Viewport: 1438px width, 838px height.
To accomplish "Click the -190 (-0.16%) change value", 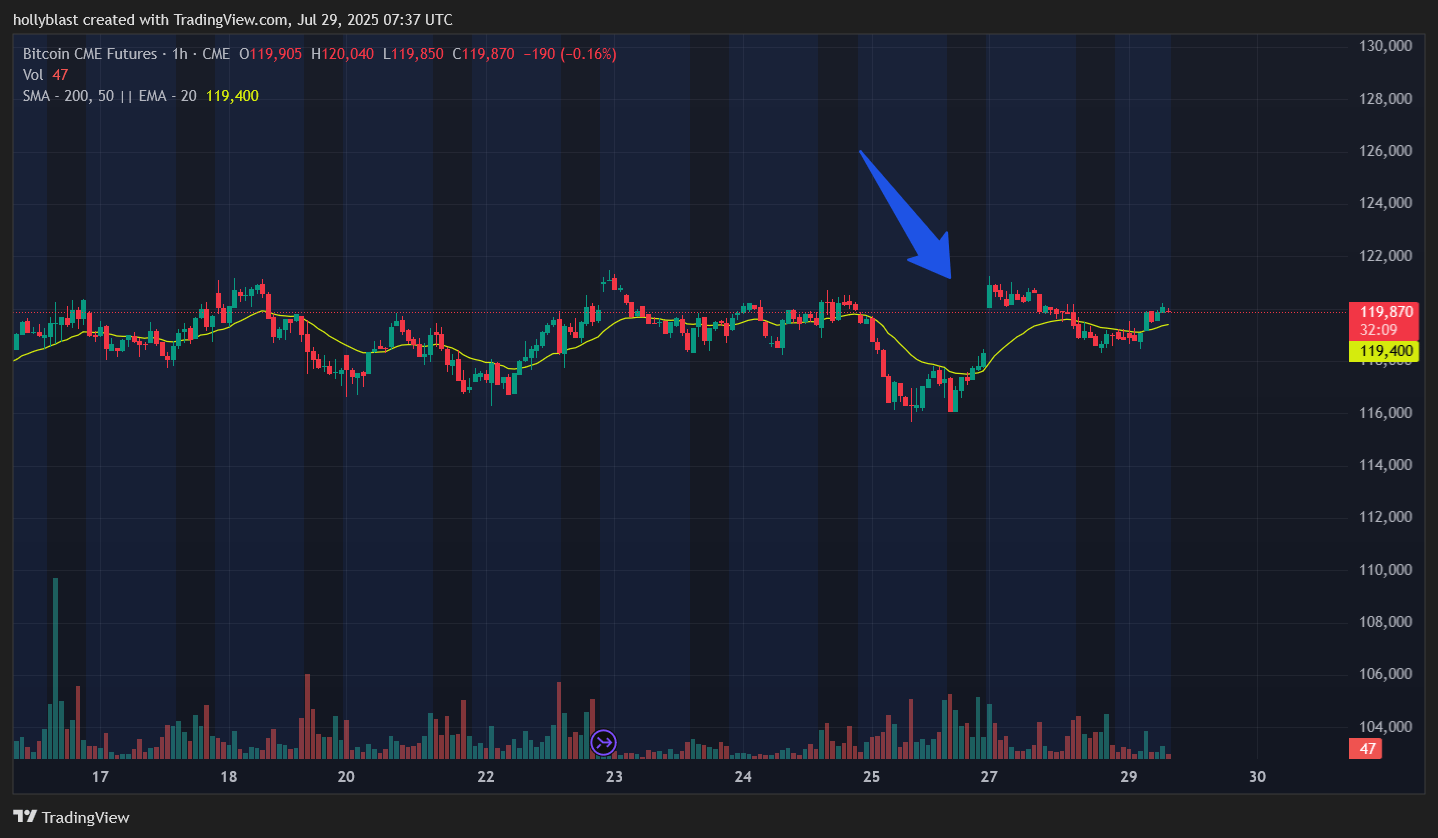I will pyautogui.click(x=570, y=54).
